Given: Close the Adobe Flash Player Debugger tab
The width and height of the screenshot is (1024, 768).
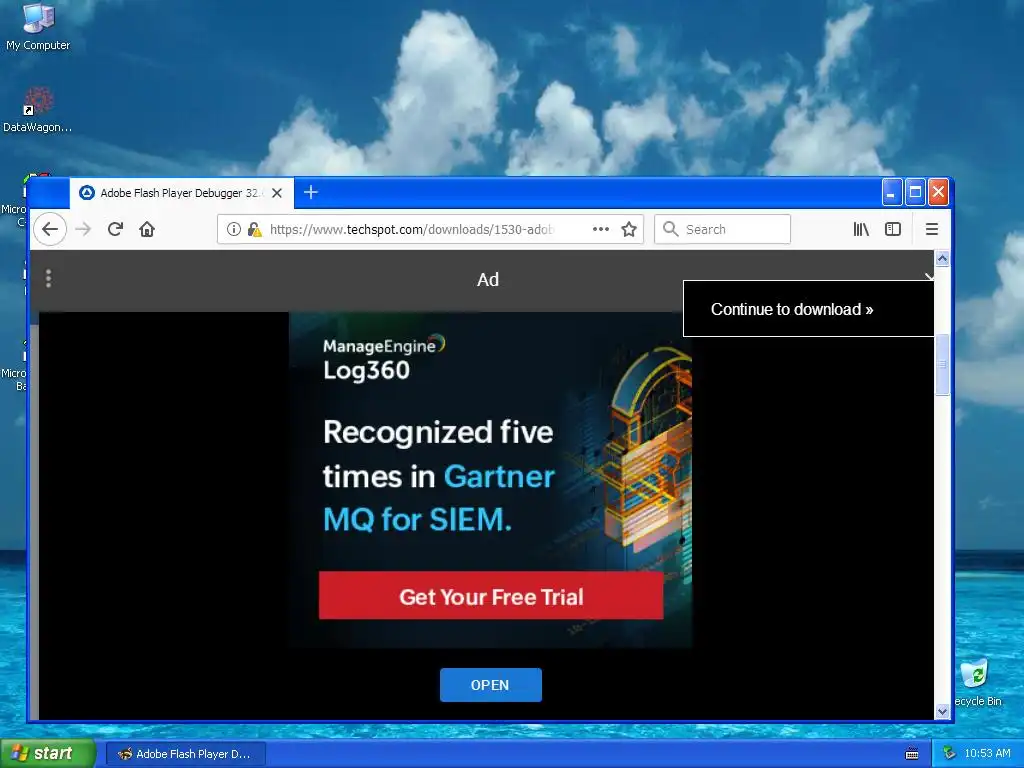Looking at the screenshot, I should [x=277, y=193].
